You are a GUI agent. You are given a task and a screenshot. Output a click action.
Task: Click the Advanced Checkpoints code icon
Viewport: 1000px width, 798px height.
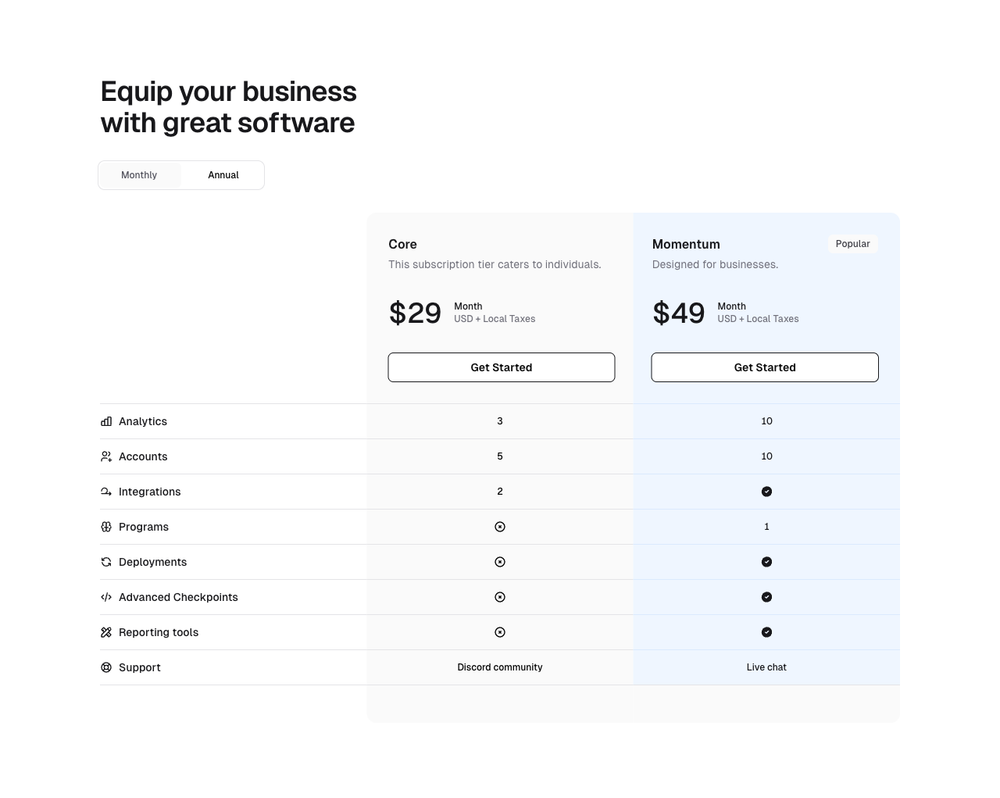point(106,597)
